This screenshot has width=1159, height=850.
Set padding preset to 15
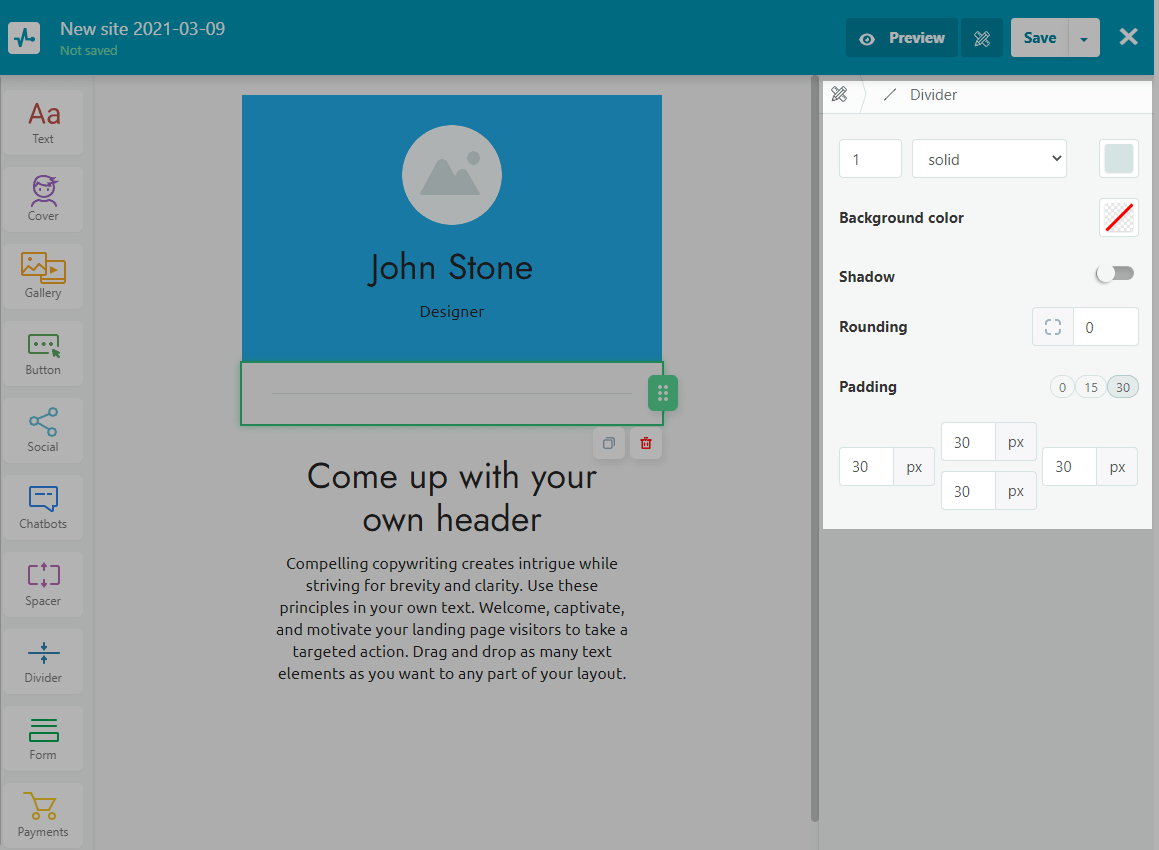pos(1091,387)
